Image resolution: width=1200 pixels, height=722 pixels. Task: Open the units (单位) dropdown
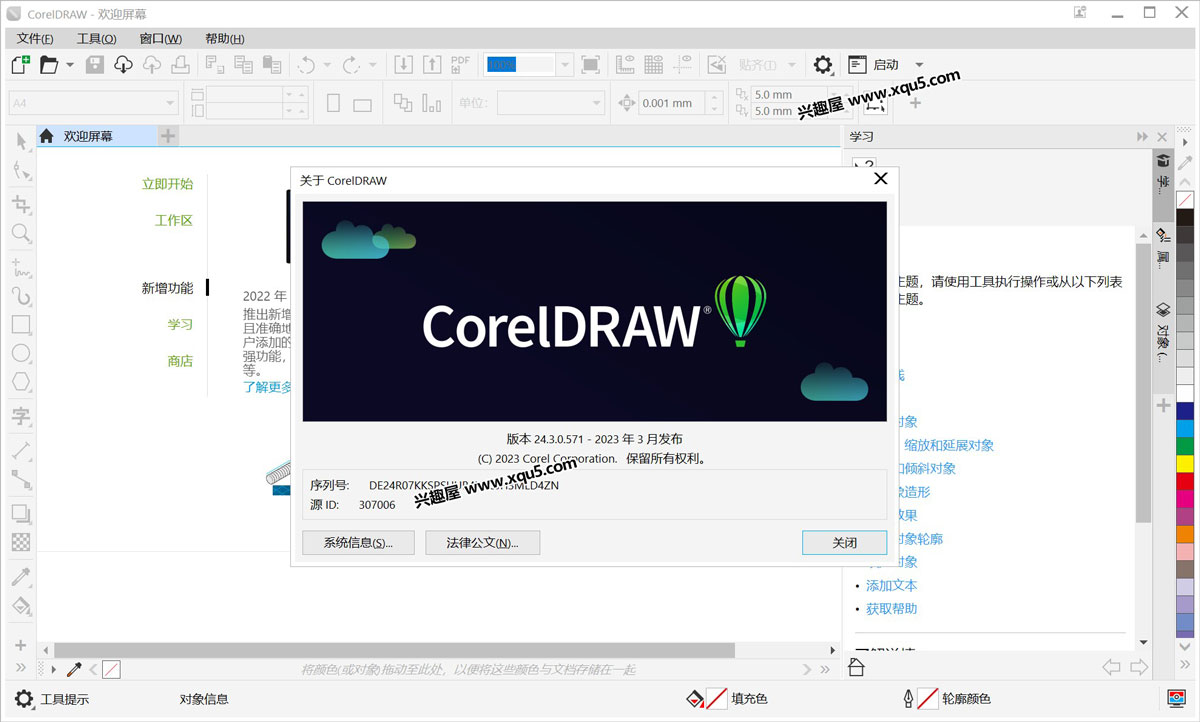597,103
